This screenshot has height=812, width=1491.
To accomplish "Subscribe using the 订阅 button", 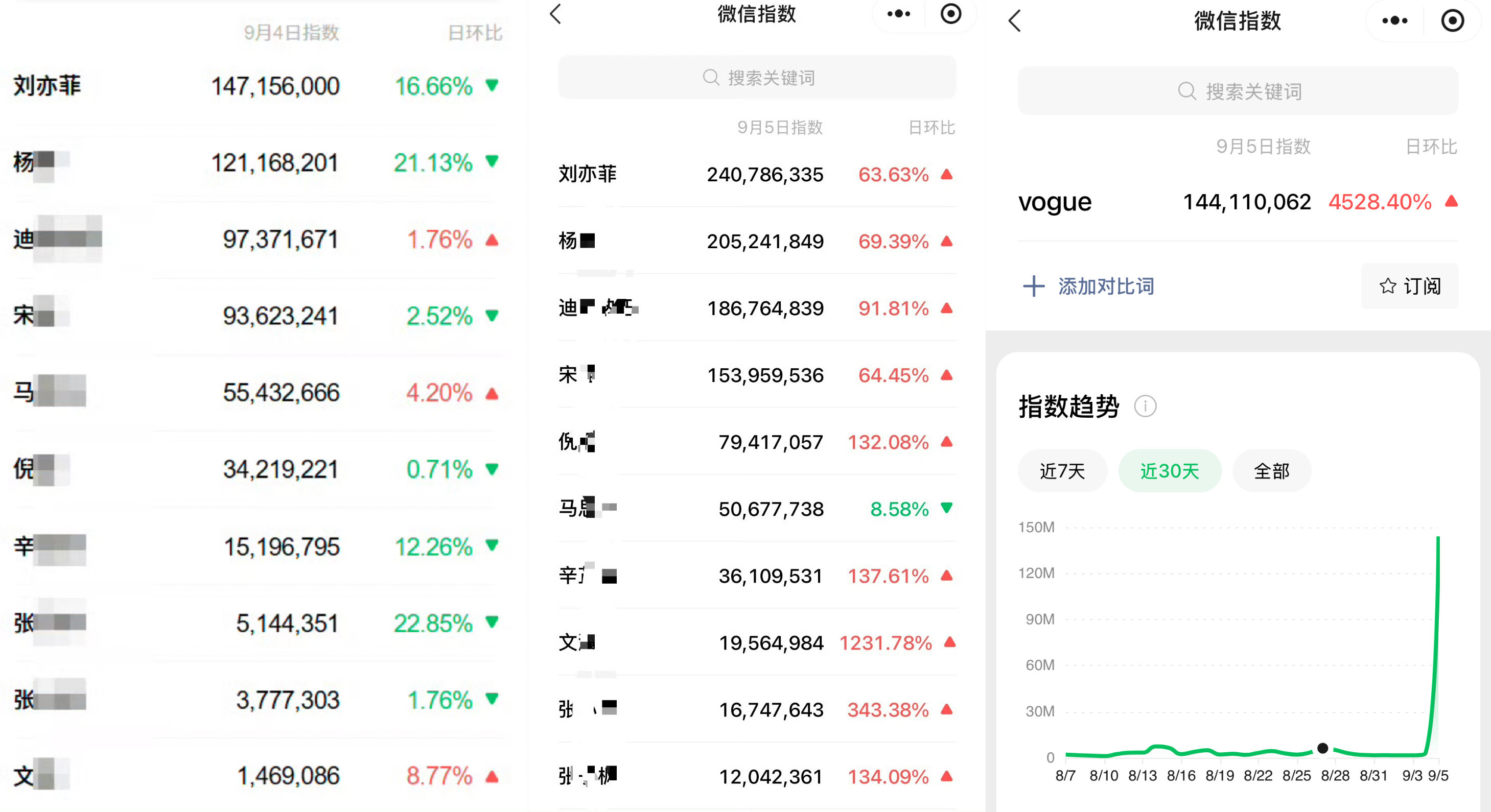I will coord(1410,286).
